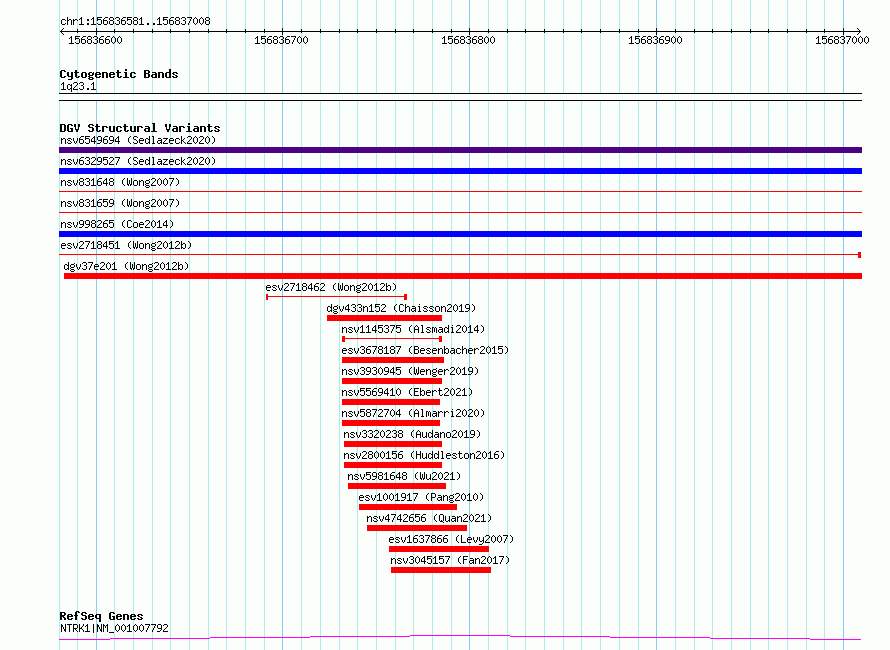890x650 pixels.
Task: Click the red nsv5981648 variant bar
Action: click(397, 486)
